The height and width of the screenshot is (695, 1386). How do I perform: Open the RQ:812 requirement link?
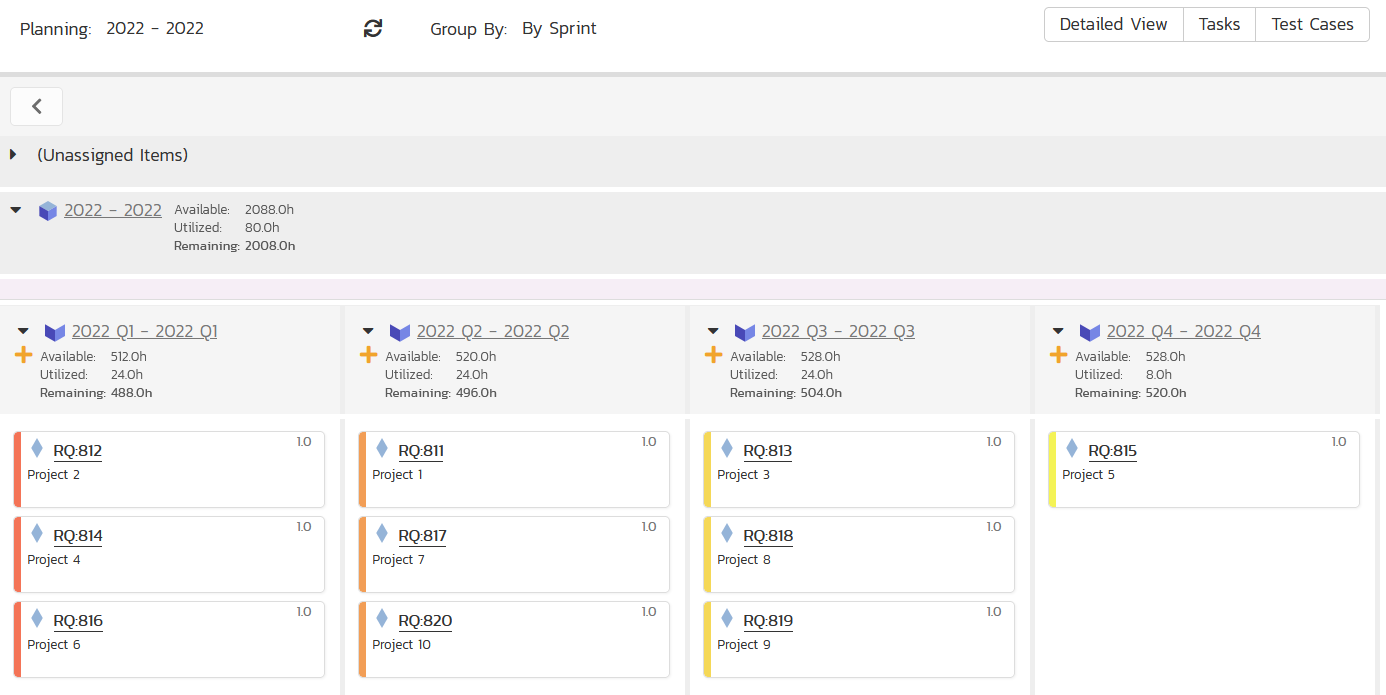pos(78,451)
